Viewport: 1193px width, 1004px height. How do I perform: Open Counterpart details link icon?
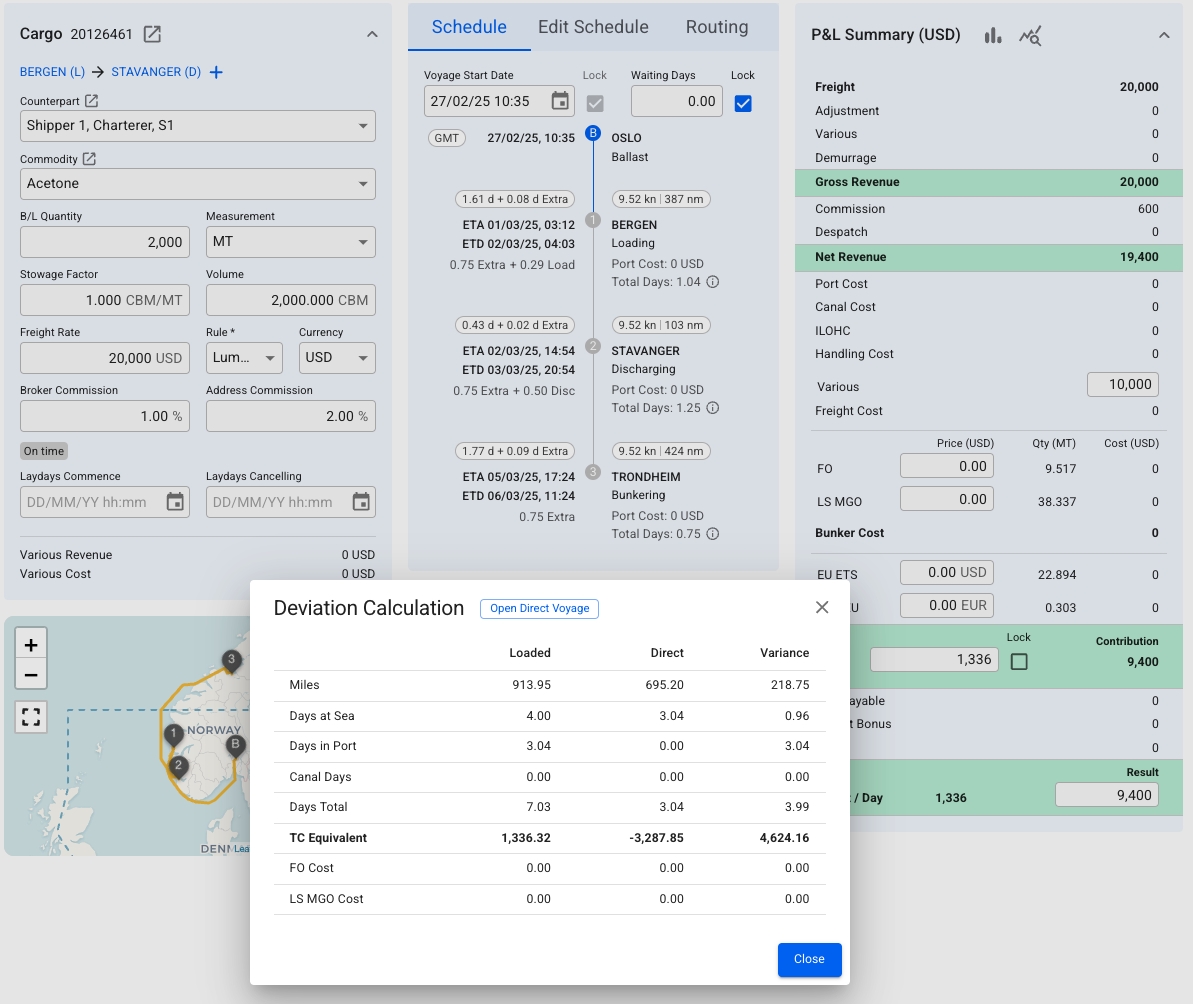[91, 101]
